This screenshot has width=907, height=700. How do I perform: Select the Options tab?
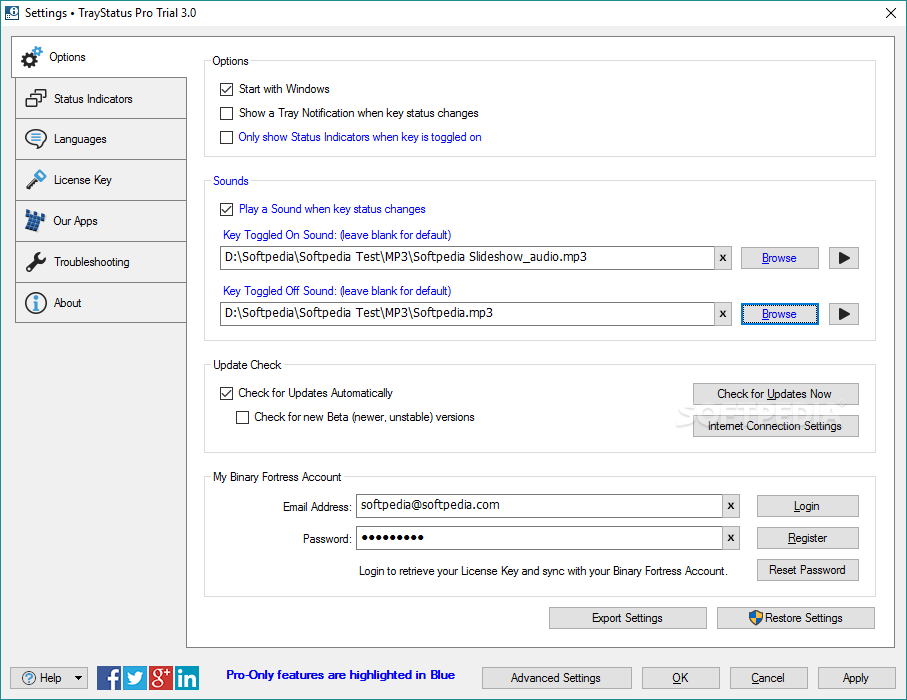(x=98, y=57)
